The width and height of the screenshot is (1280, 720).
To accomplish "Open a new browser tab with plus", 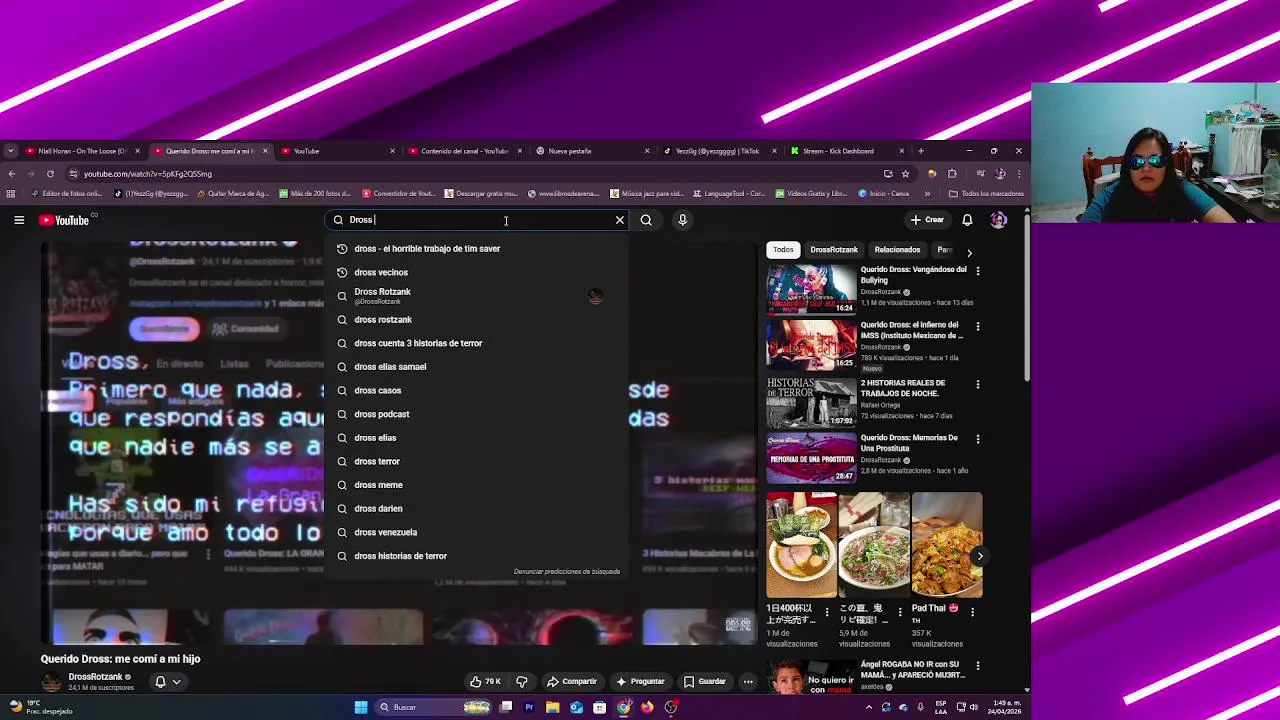I will tap(920, 151).
